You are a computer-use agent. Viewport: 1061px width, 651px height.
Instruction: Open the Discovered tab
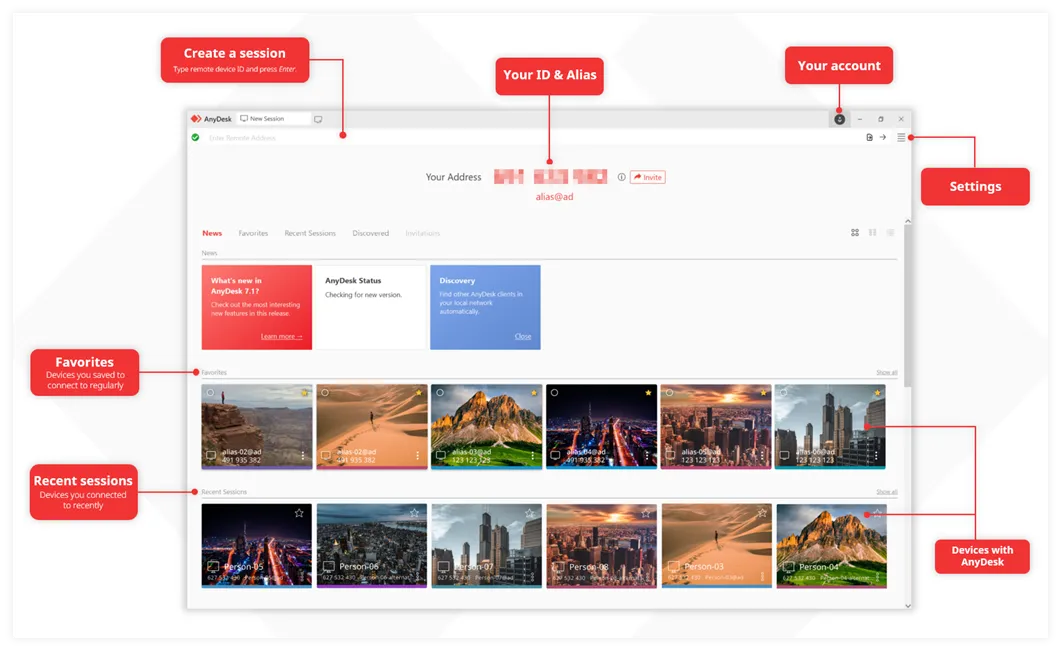371,233
